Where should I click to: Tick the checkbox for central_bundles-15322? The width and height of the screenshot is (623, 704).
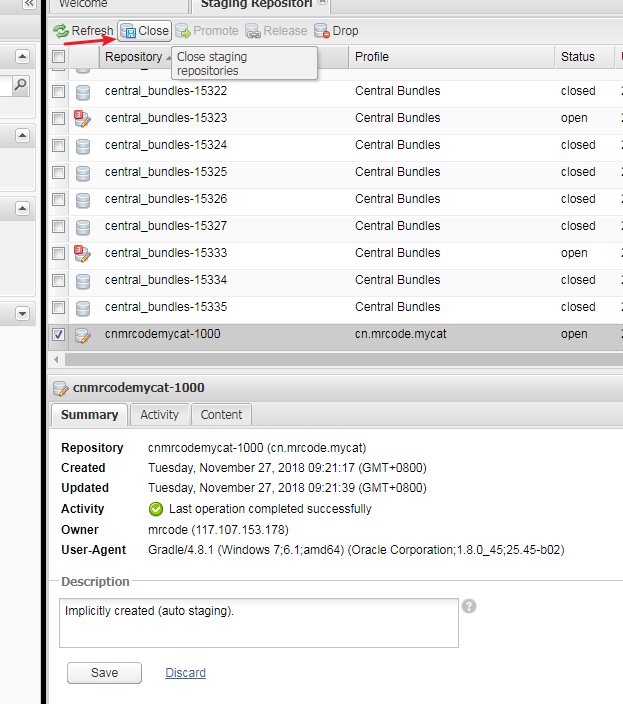tap(59, 91)
